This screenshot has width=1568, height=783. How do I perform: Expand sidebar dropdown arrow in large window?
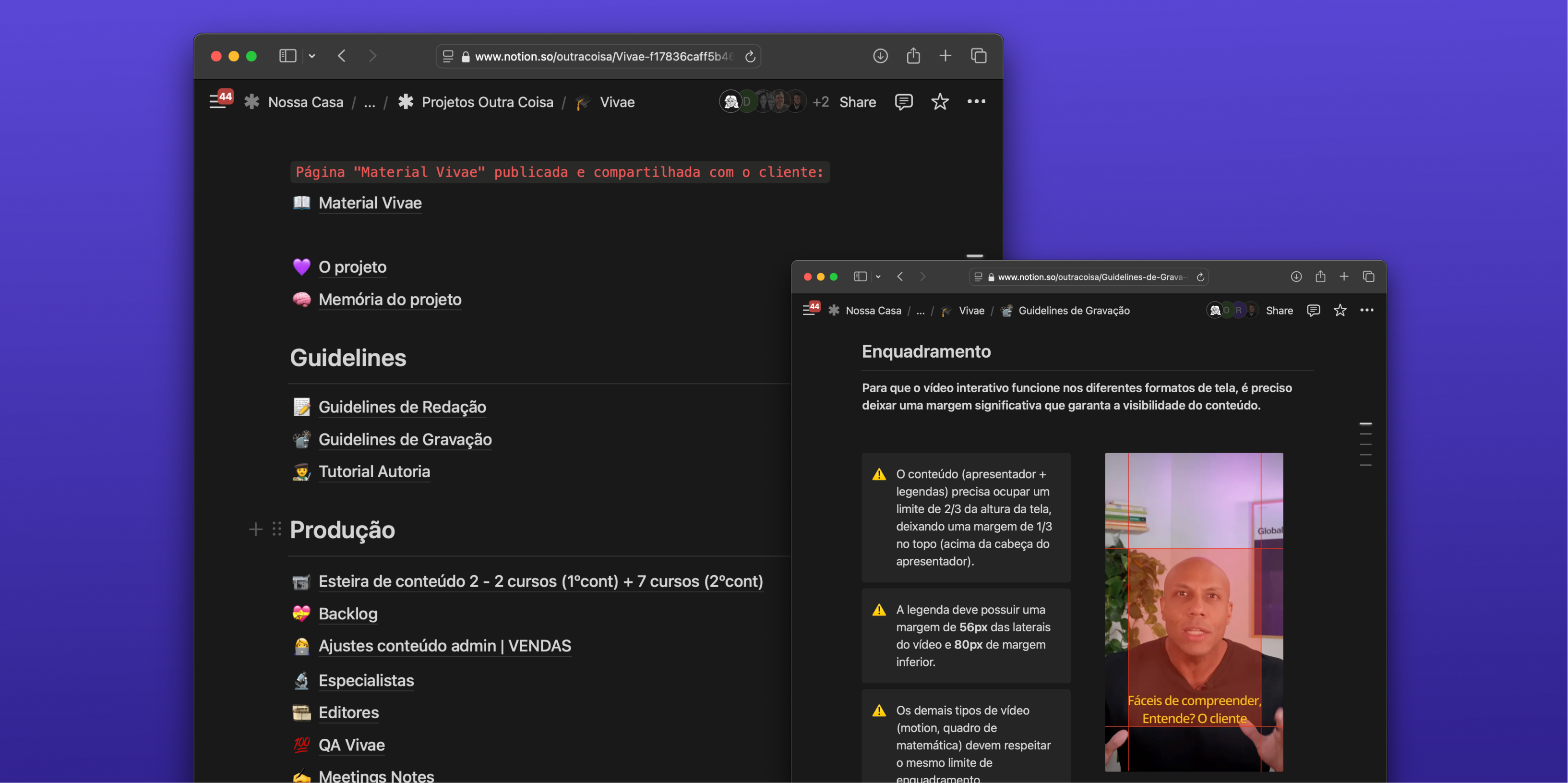[311, 56]
